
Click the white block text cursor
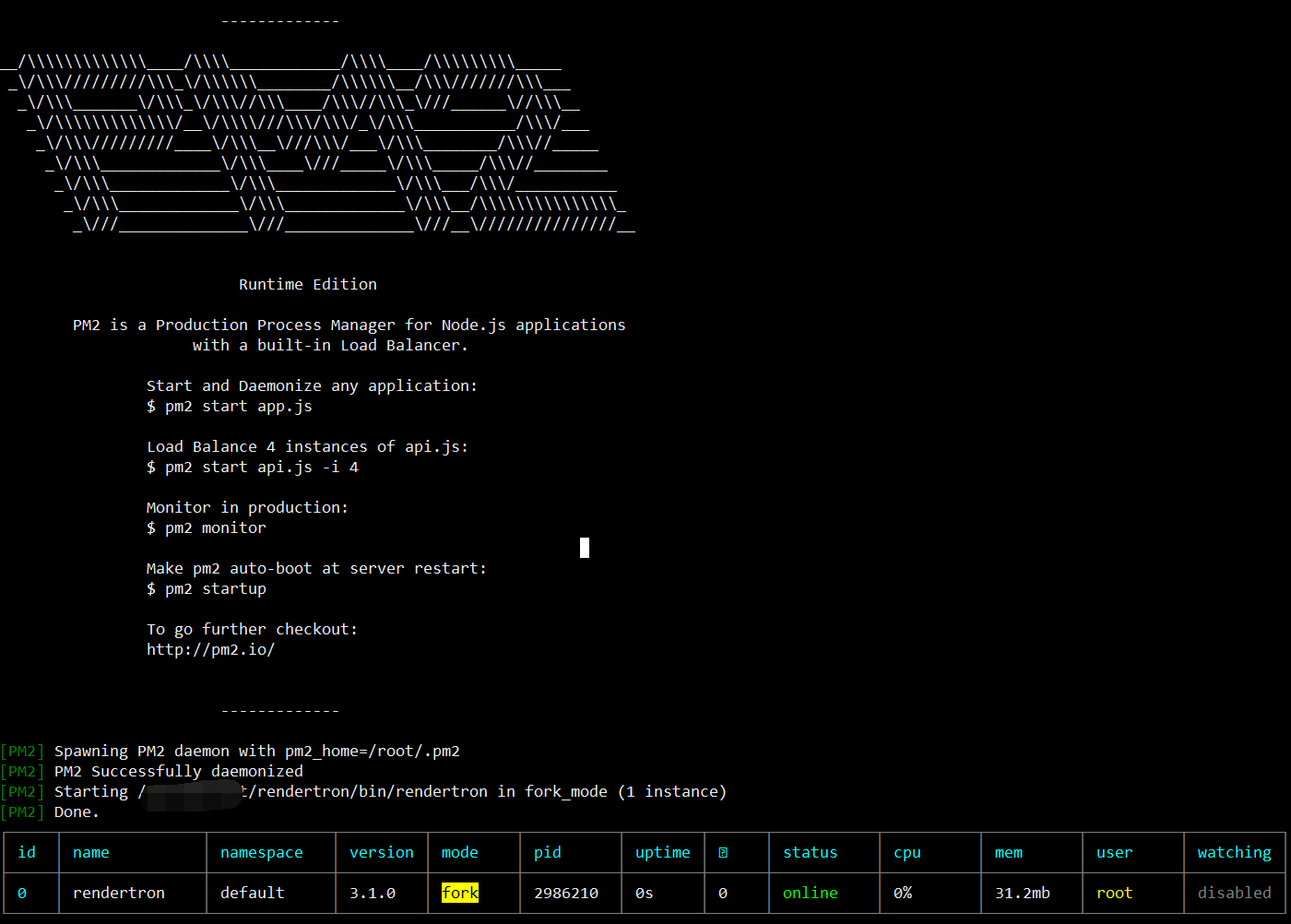[585, 548]
